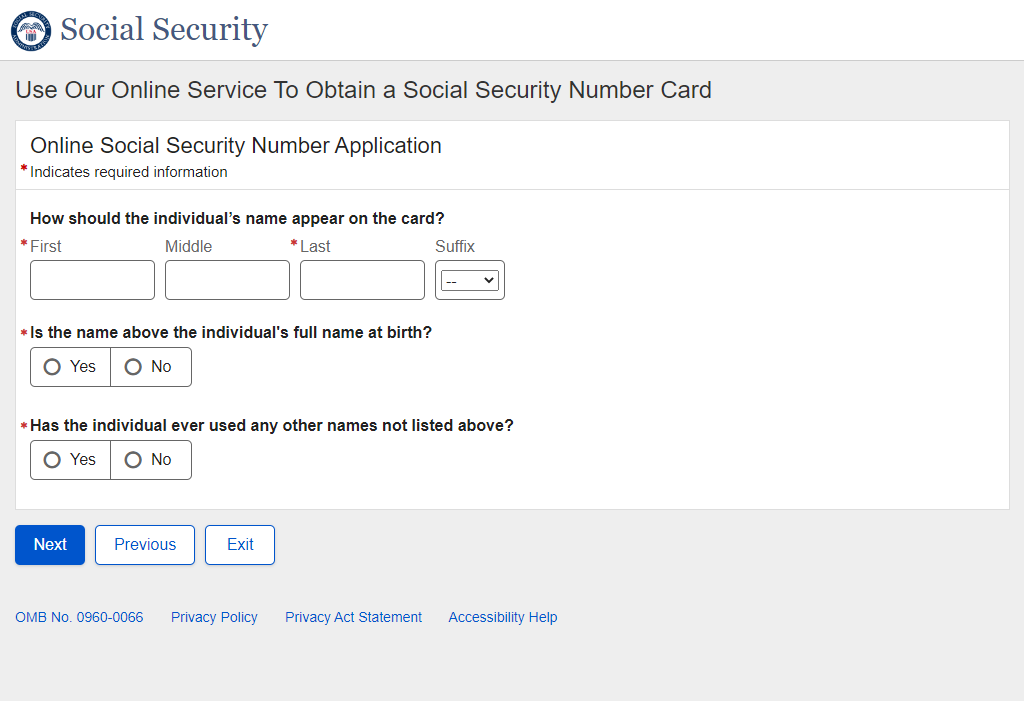Viewport: 1024px width, 701px height.
Task: Click the Online Social Security Number Application heading
Action: 236,146
